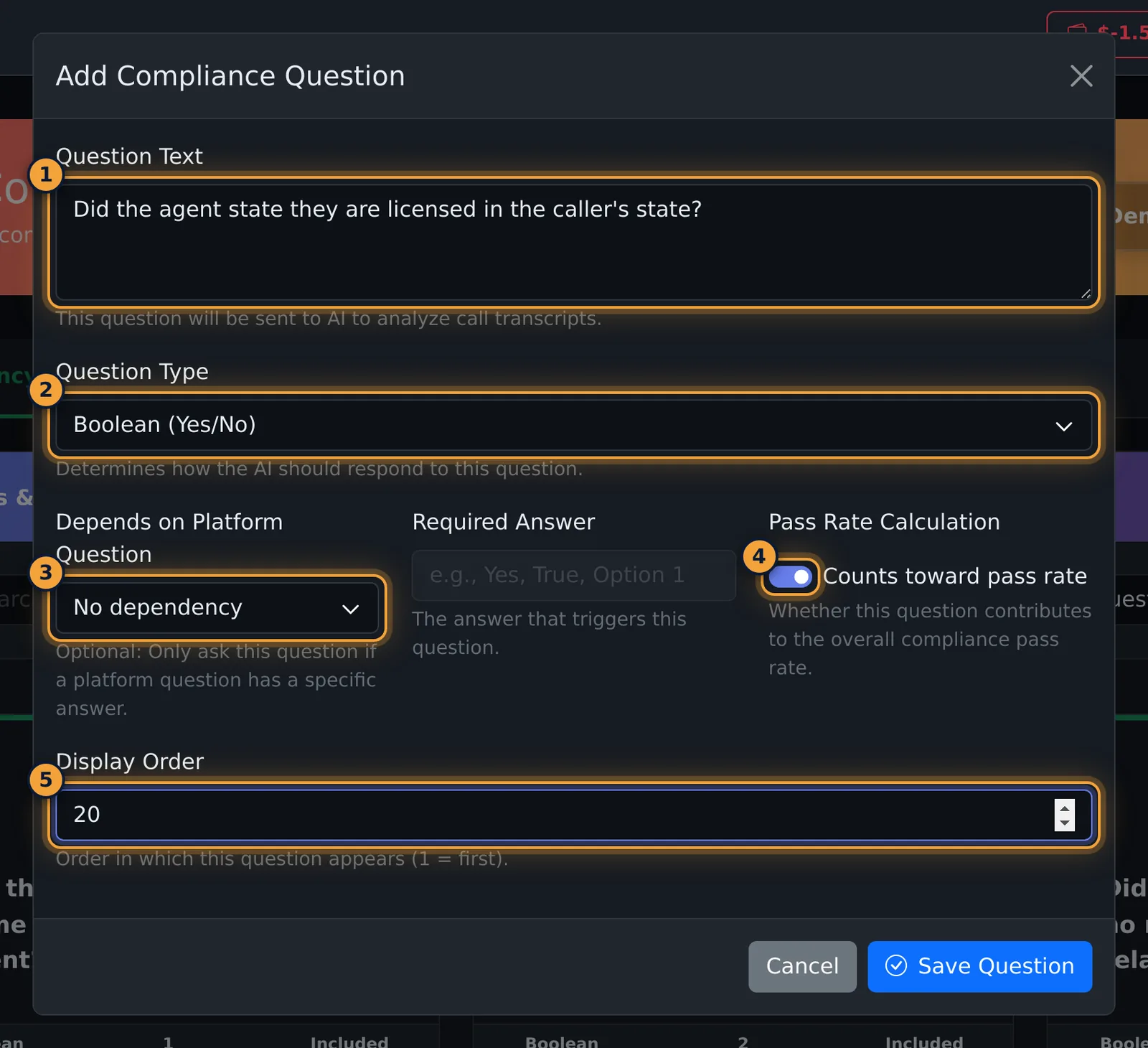This screenshot has height=1048, width=1148.
Task: Click the 'Required Answer' label
Action: 504,522
